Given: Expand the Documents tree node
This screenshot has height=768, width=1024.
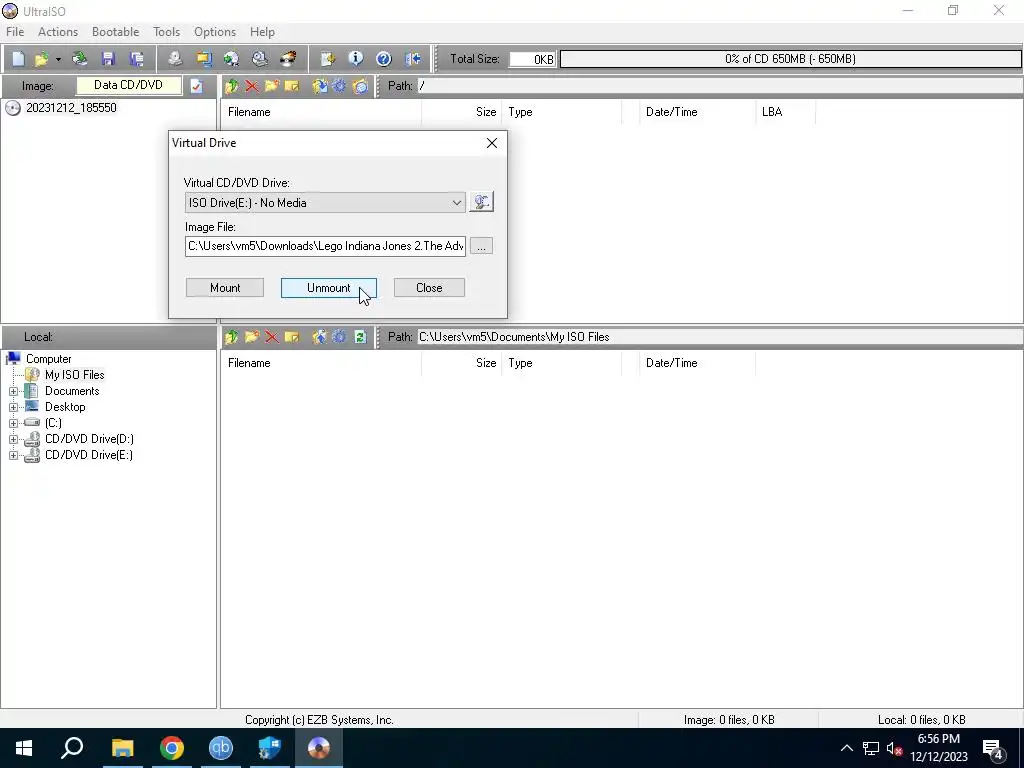Looking at the screenshot, I should [x=13, y=391].
